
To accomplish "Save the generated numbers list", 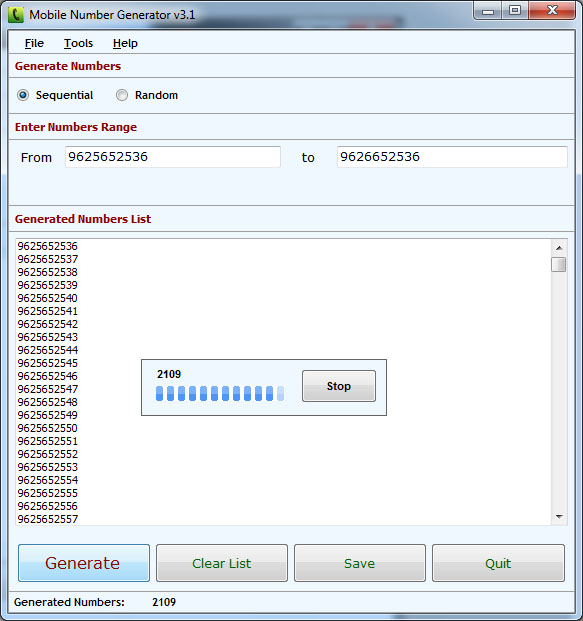I will click(x=360, y=563).
